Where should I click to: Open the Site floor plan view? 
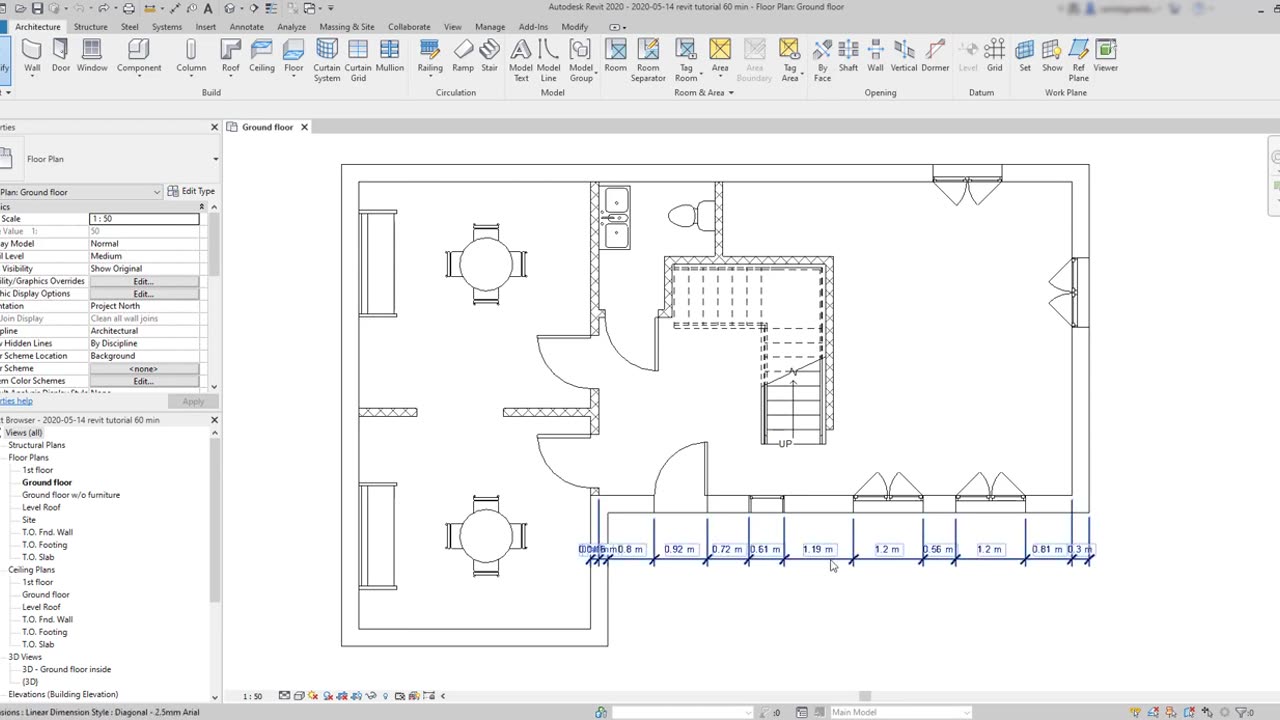(x=29, y=520)
